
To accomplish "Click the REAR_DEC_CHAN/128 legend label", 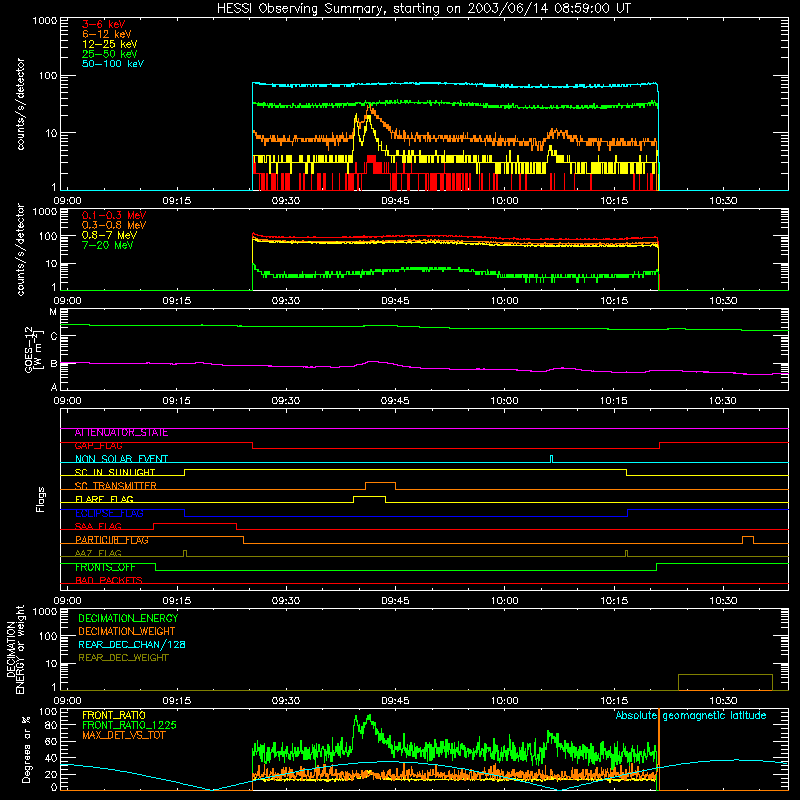I will coord(132,644).
